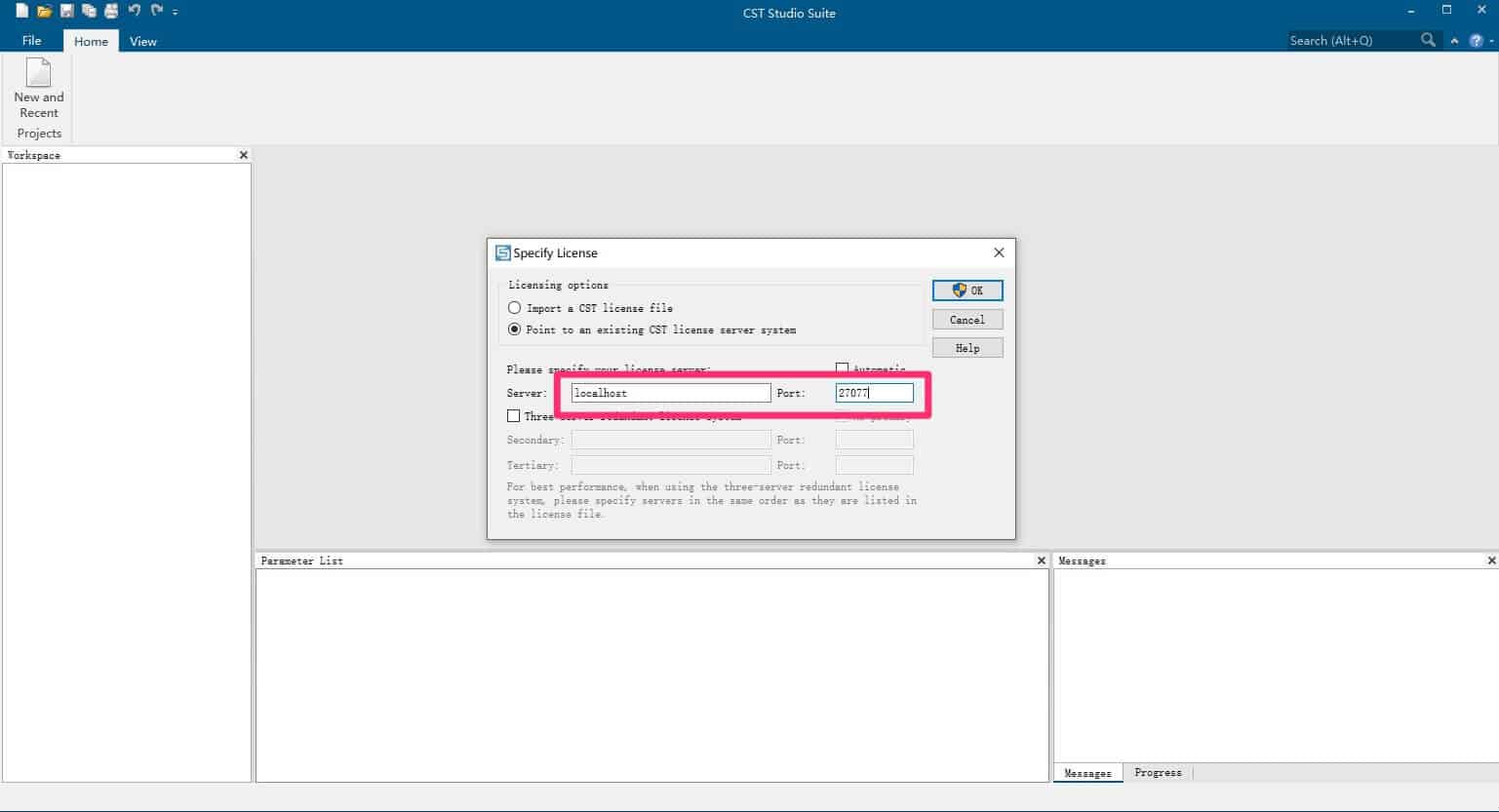Enable the Three-server redundant license checkbox
The height and width of the screenshot is (812, 1499).
point(514,416)
